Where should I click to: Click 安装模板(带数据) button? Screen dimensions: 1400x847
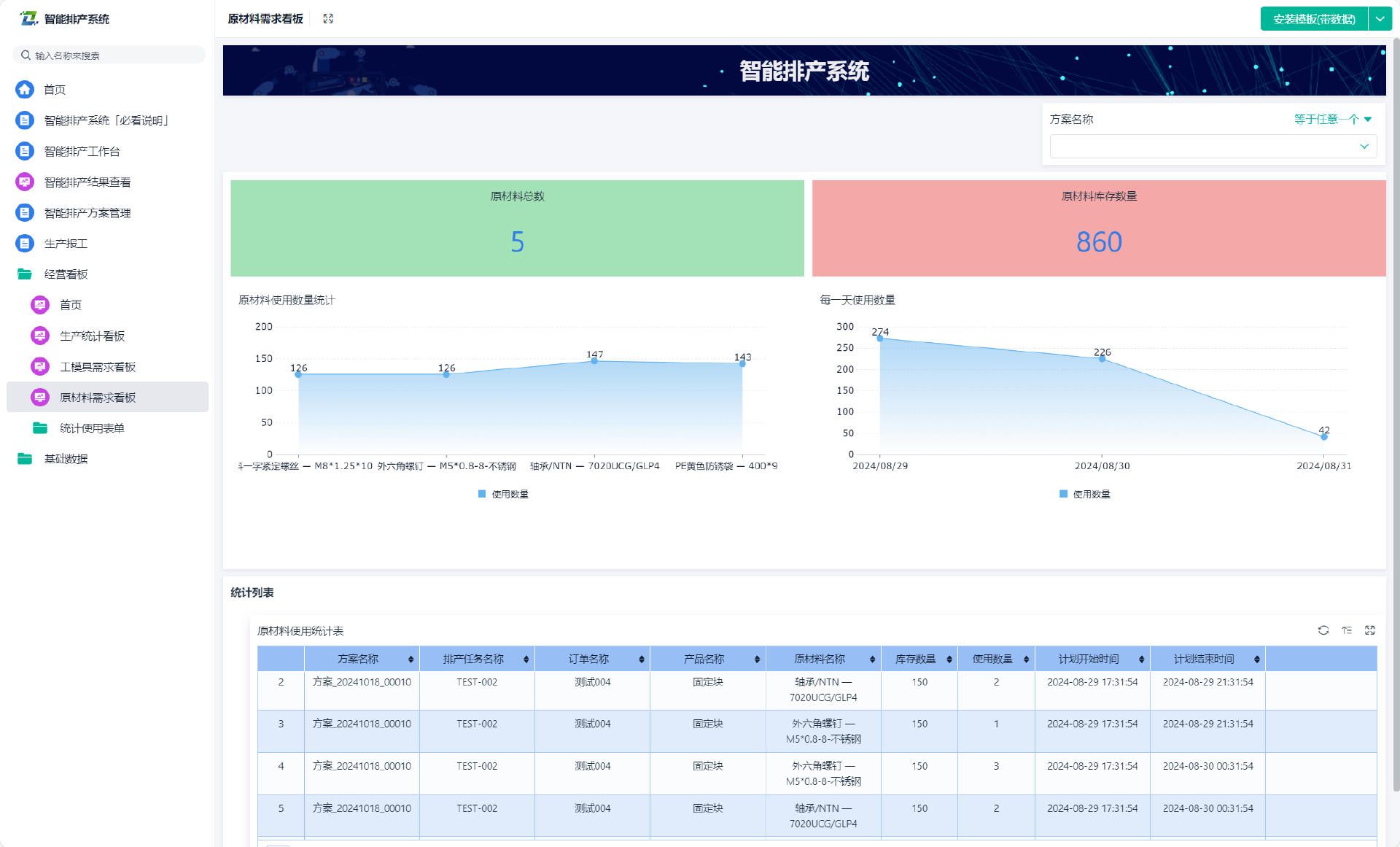click(x=1314, y=19)
